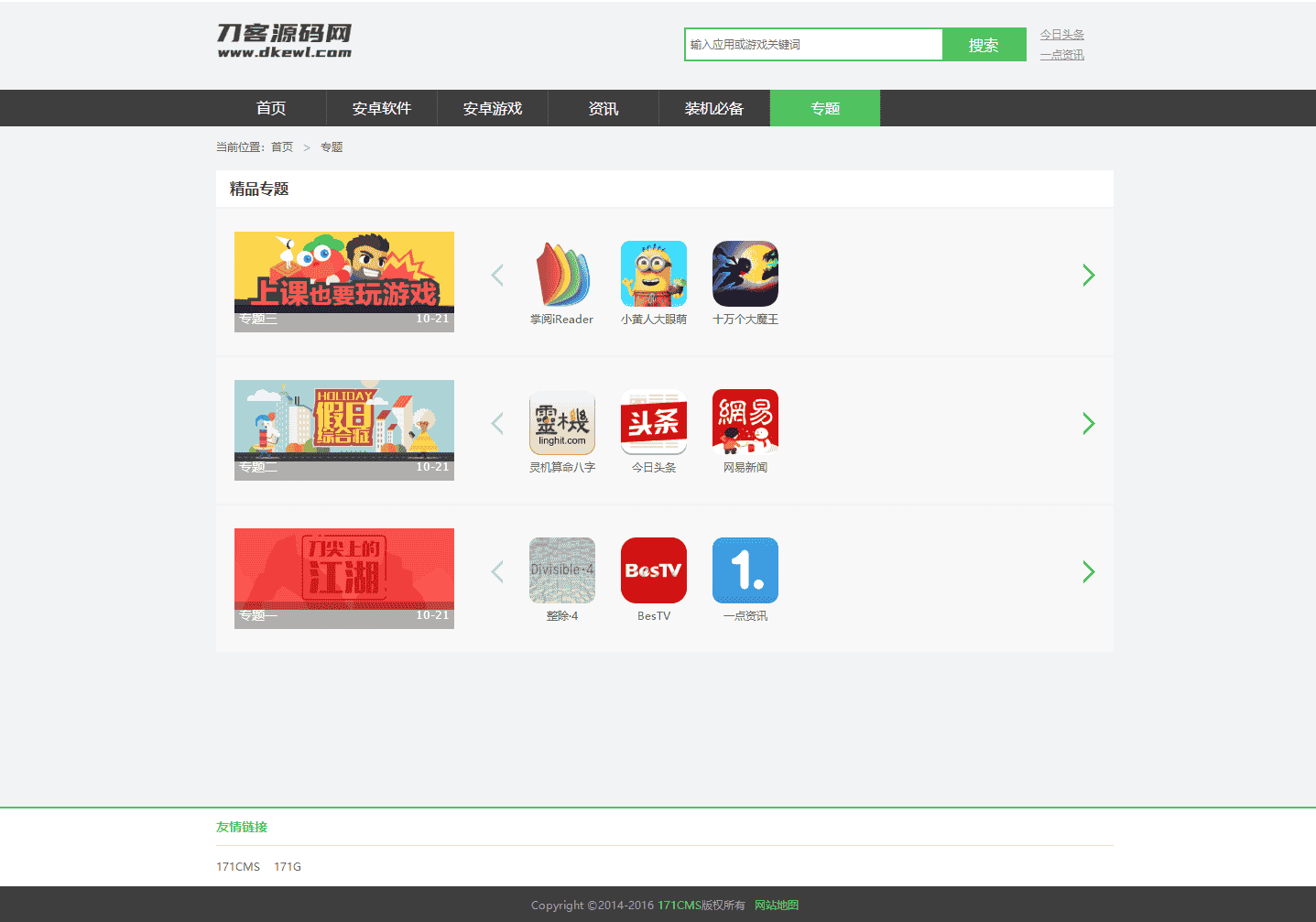This screenshot has height=922, width=1316.
Task: Click the BesTV app name label
Action: click(x=654, y=616)
